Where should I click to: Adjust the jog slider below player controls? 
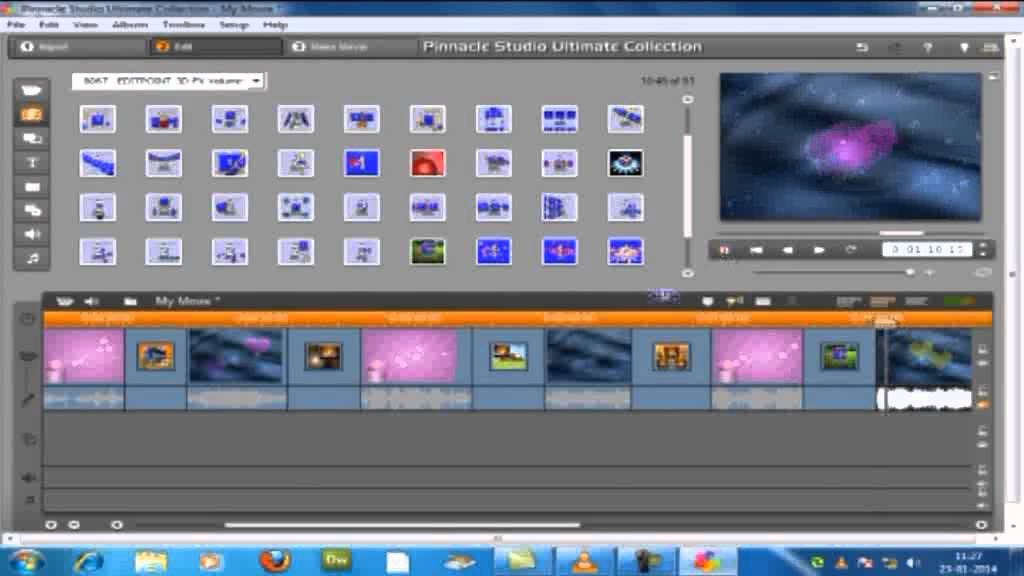coord(834,272)
